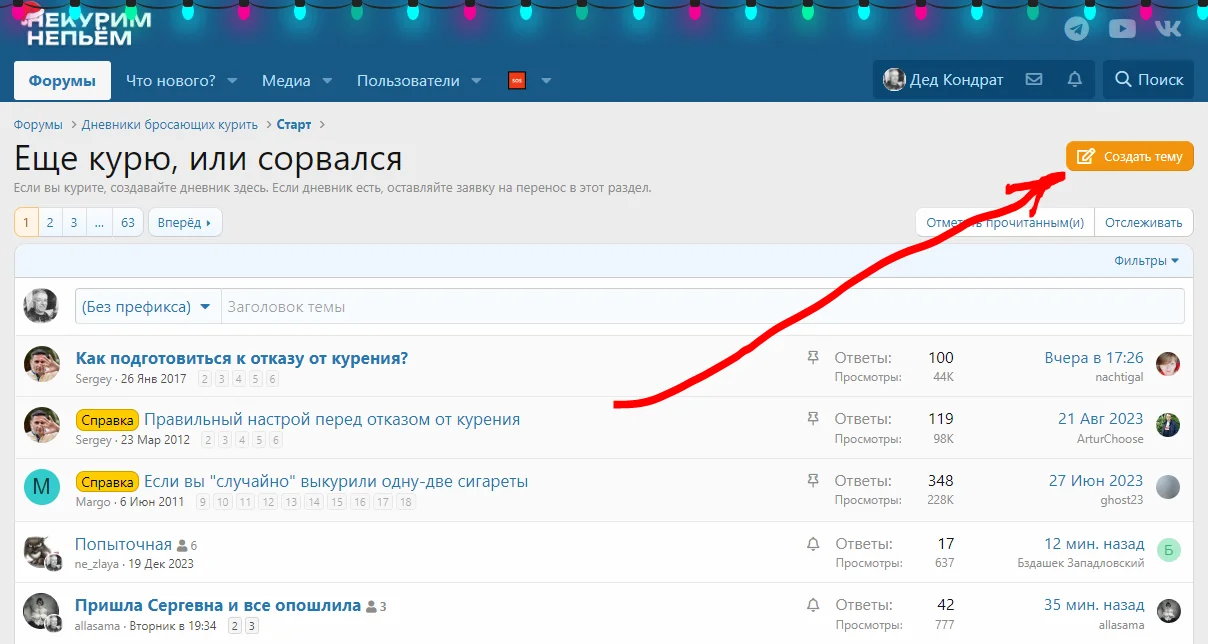Image resolution: width=1208 pixels, height=644 pixels.
Task: Open thread Если вы "случайно" выкурили сигареты
Action: tap(336, 481)
